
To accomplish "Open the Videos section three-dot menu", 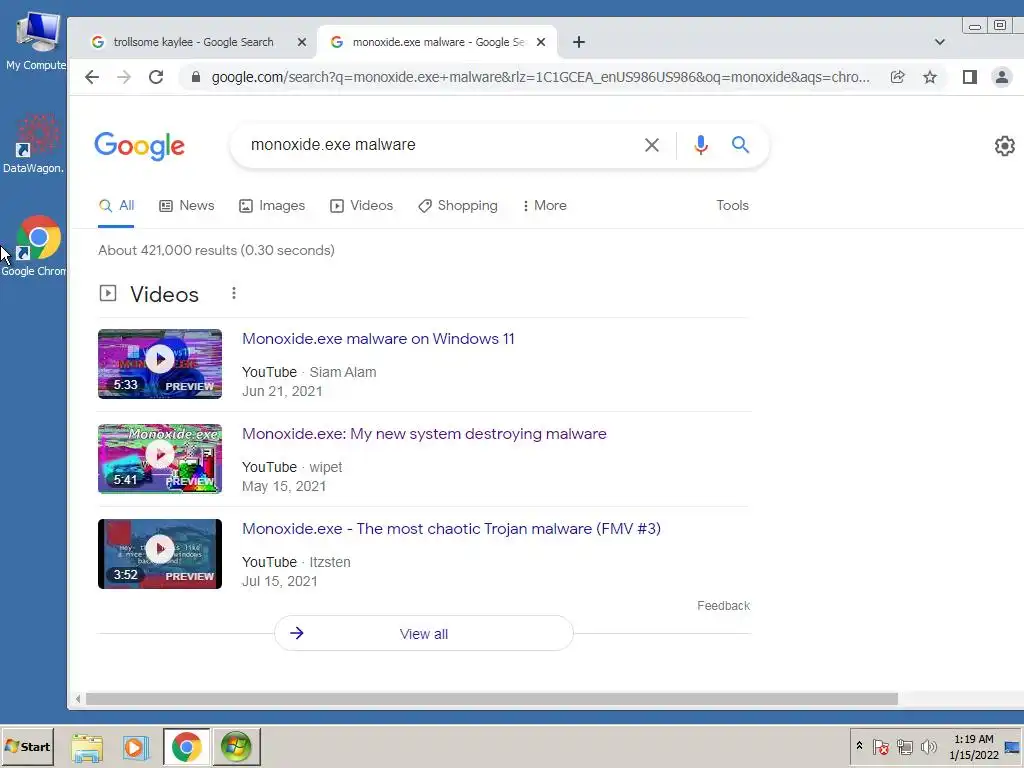I will [x=234, y=293].
